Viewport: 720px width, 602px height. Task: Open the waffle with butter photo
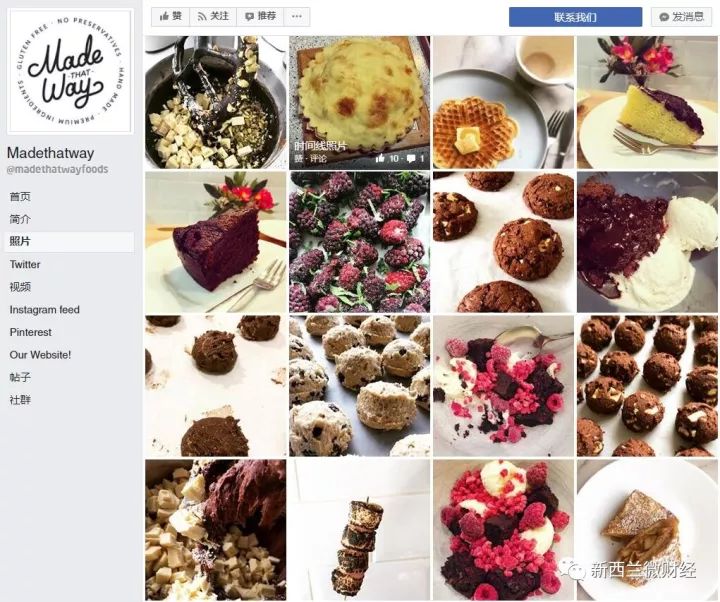coord(503,102)
